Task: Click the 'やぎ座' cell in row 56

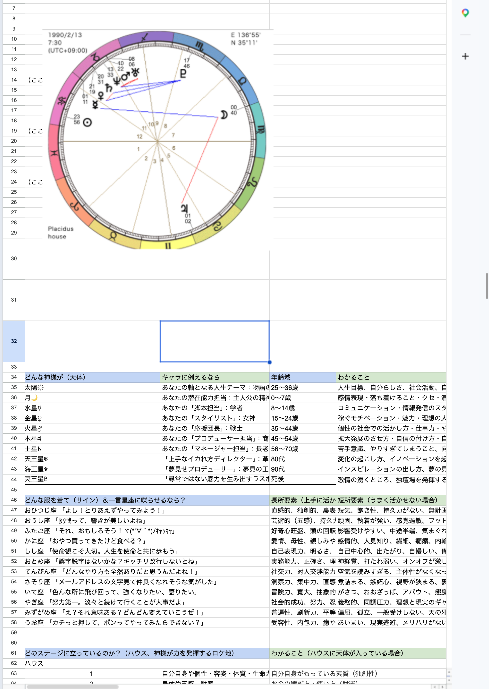Action: tap(147, 602)
